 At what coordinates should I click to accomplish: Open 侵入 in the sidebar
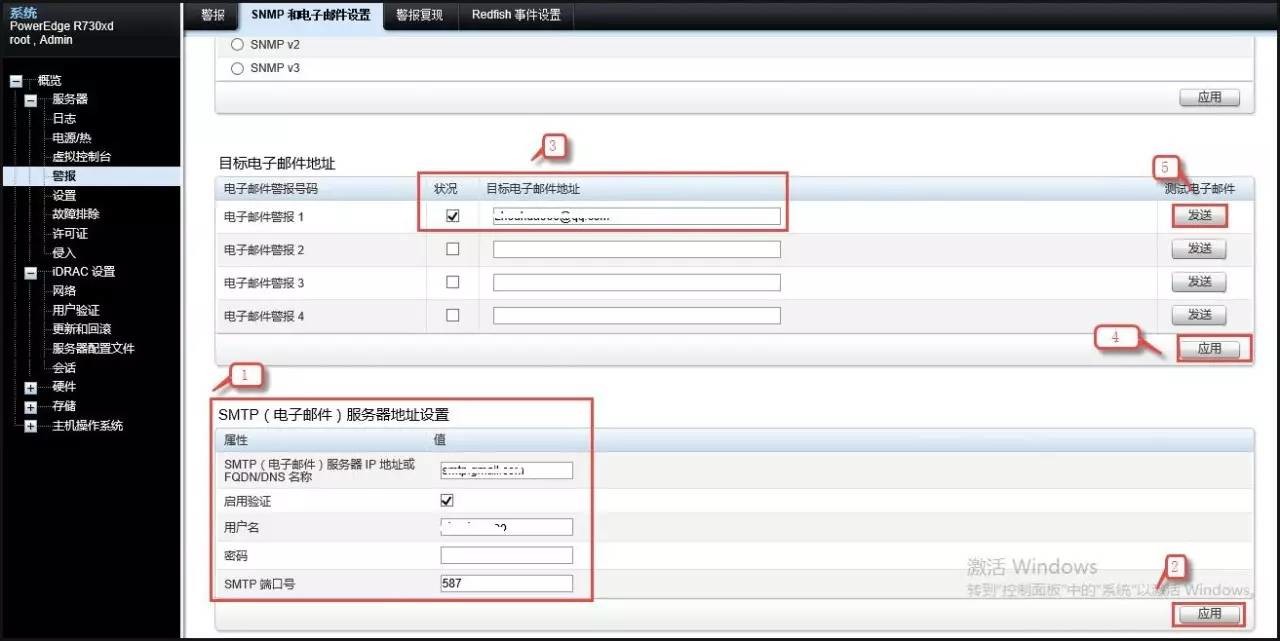point(64,253)
